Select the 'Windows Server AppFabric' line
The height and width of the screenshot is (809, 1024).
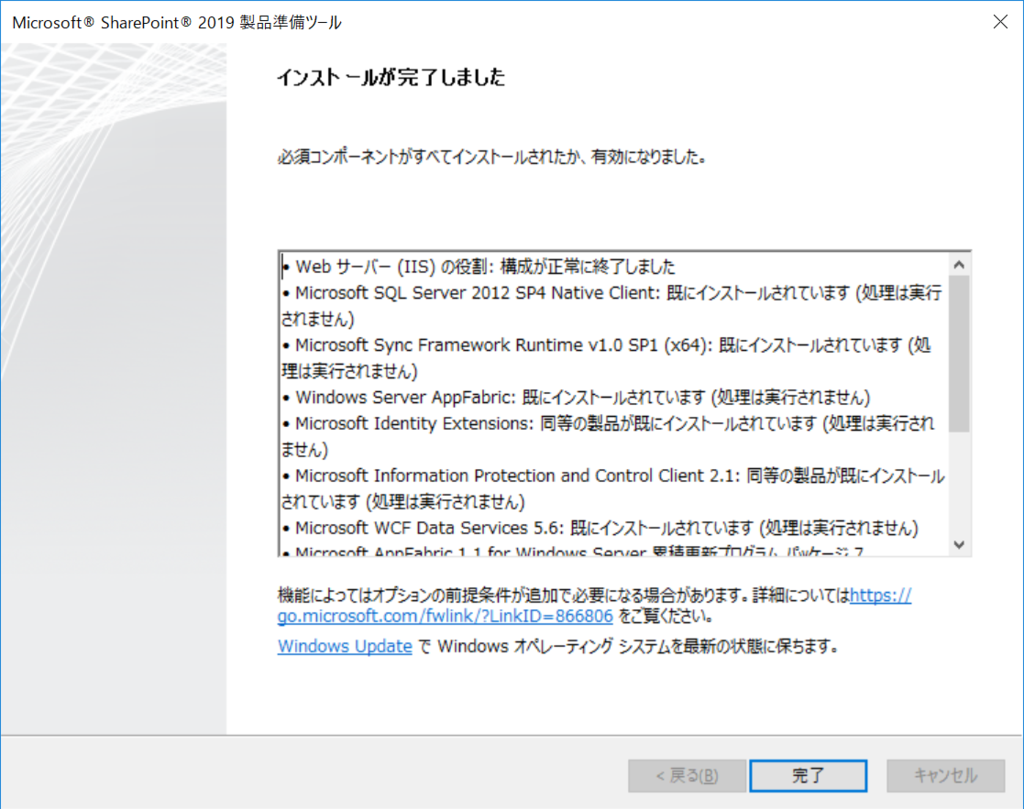tap(576, 397)
